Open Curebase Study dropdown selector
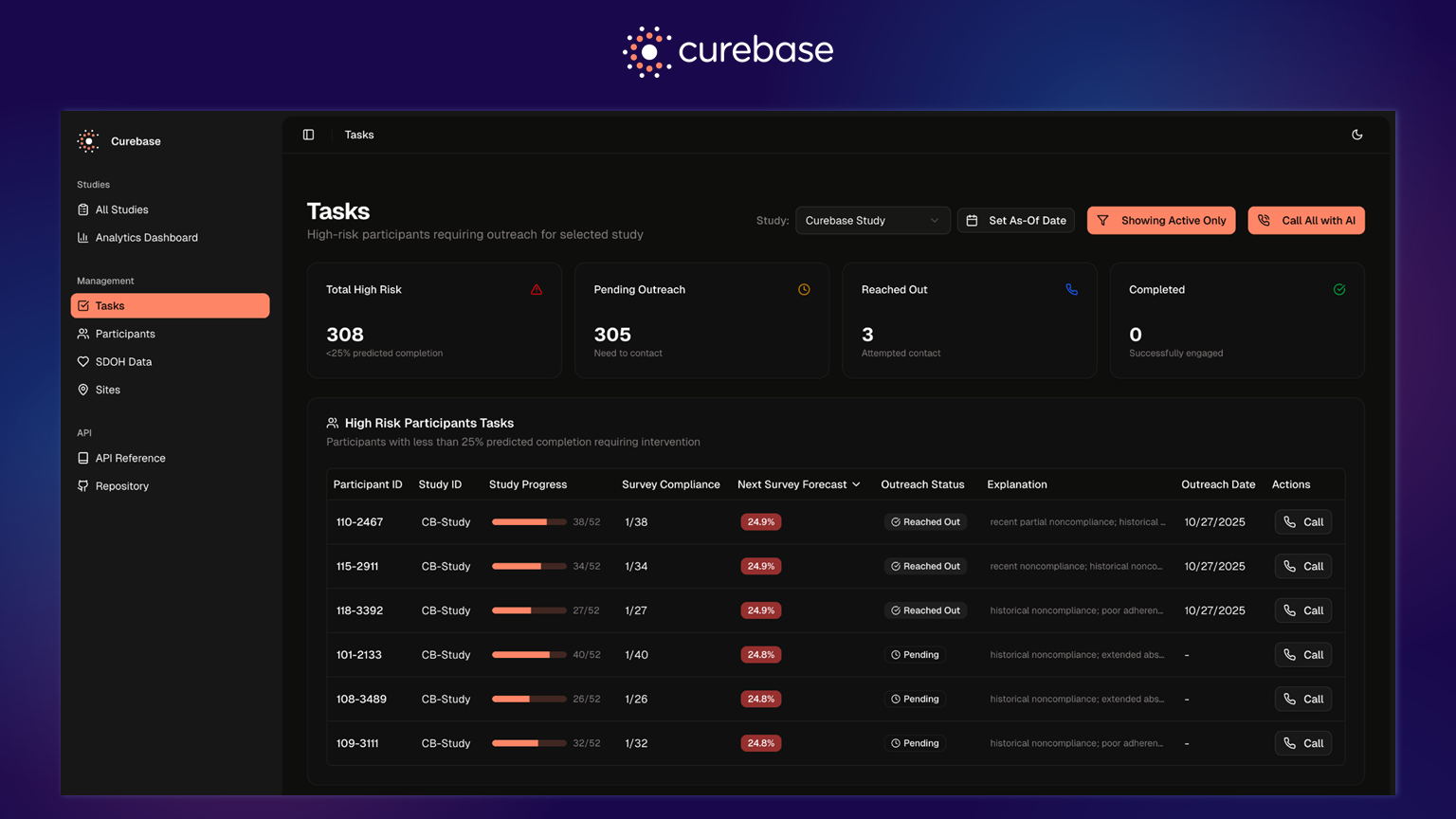 [872, 221]
